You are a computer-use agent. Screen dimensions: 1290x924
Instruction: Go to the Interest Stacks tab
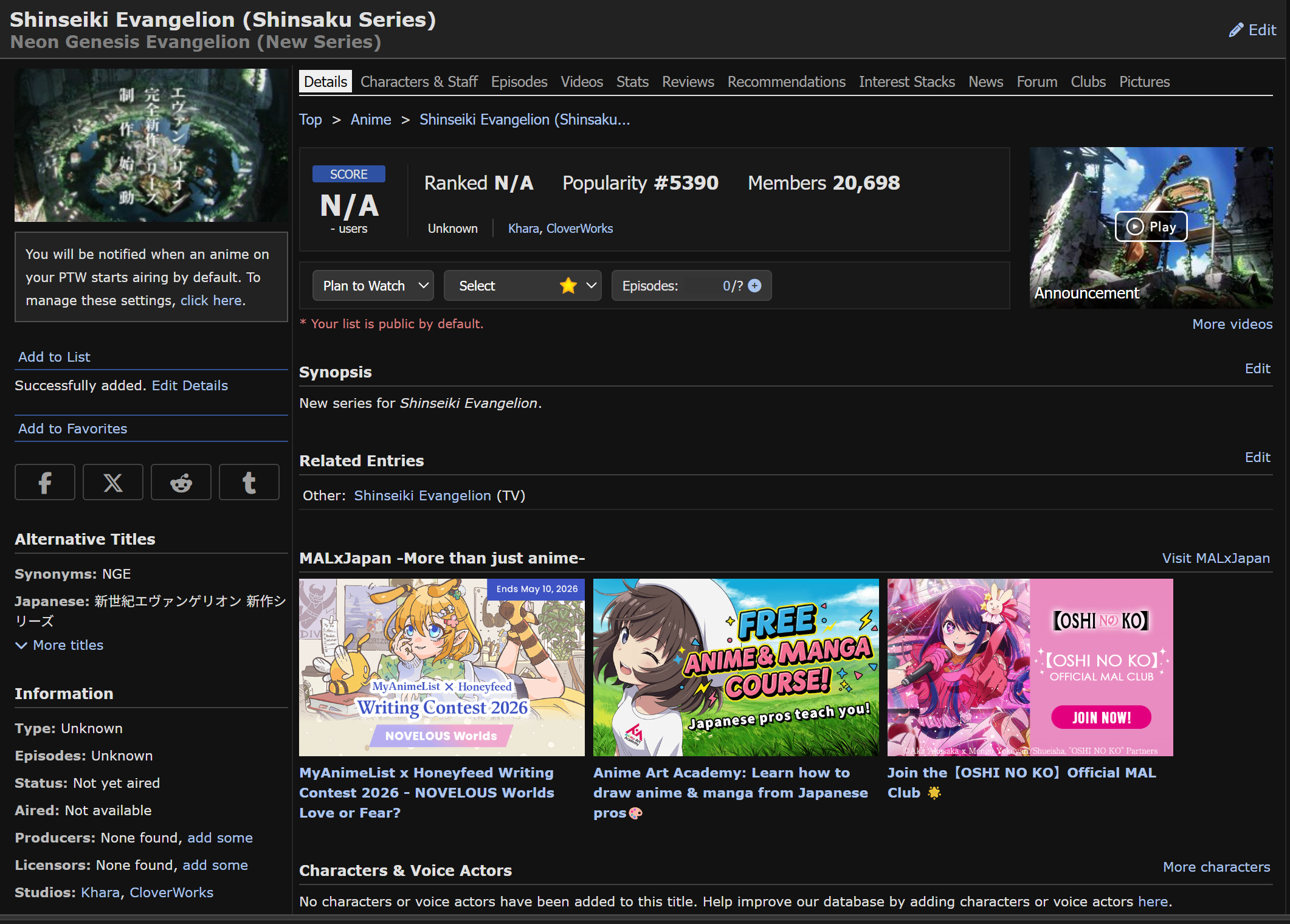click(906, 81)
